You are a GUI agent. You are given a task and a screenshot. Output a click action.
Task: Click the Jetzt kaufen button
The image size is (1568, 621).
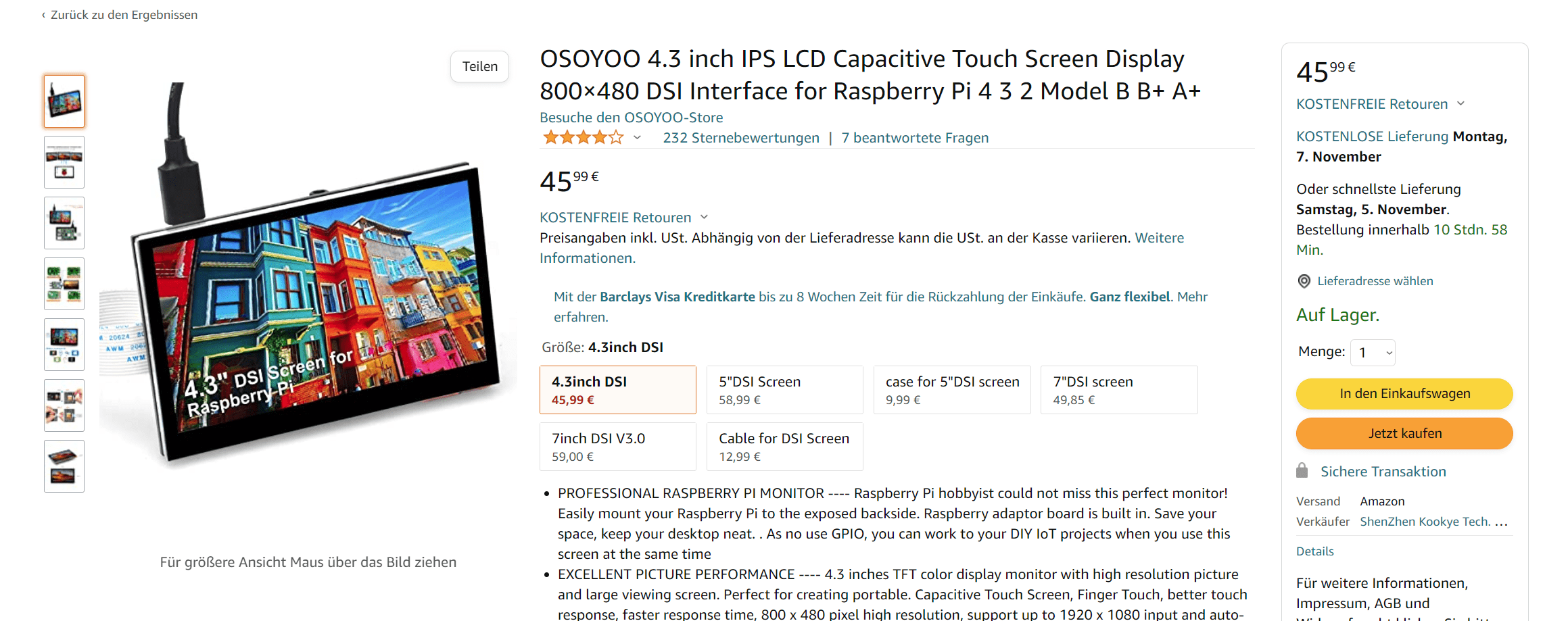[x=1404, y=434]
